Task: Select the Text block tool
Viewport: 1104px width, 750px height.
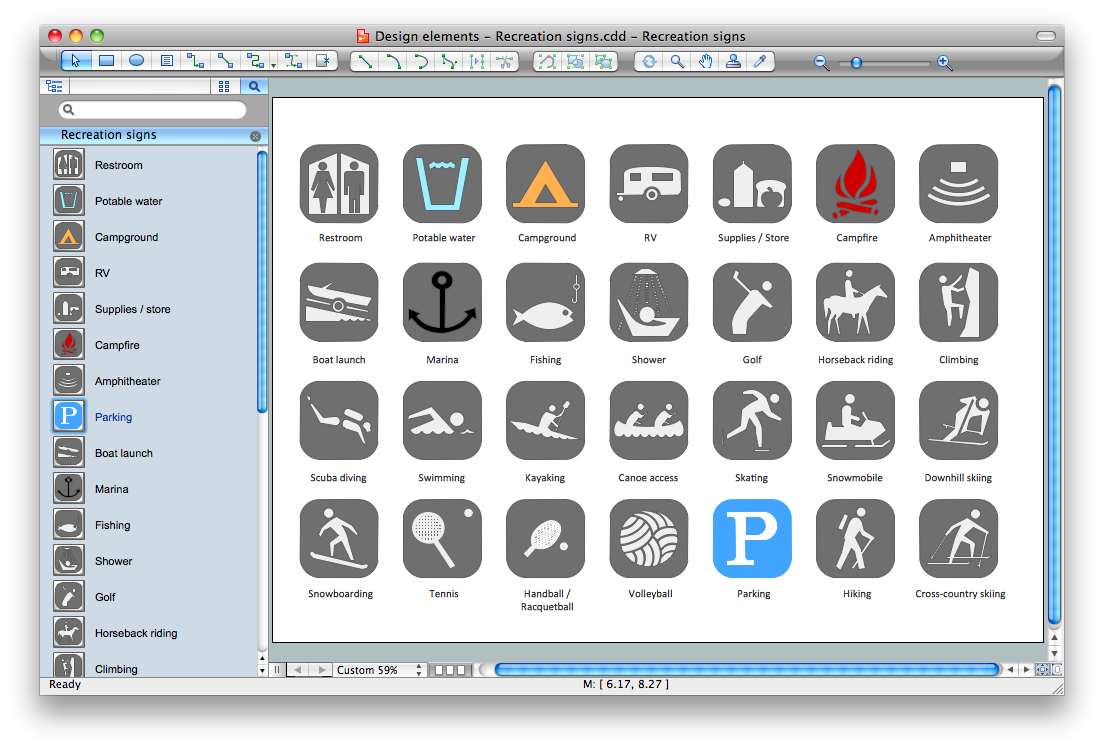Action: point(165,60)
